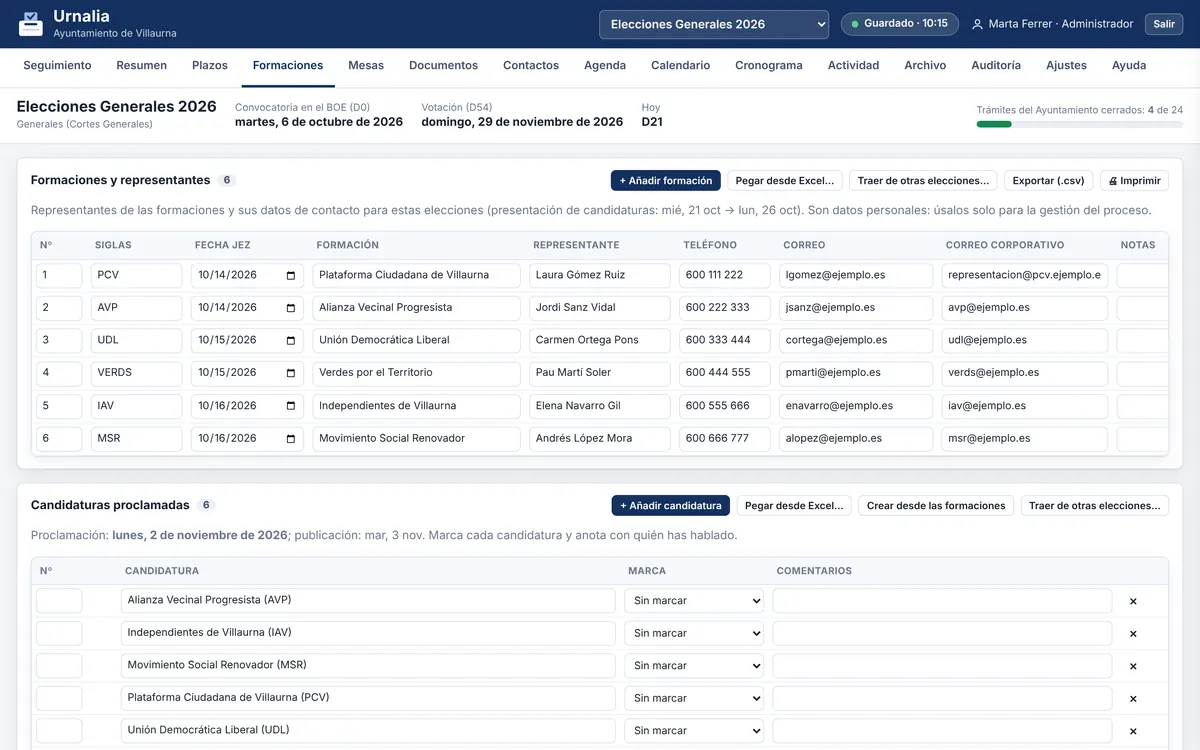
Task: Click the phone field showing 600 333 444
Action: tap(725, 340)
